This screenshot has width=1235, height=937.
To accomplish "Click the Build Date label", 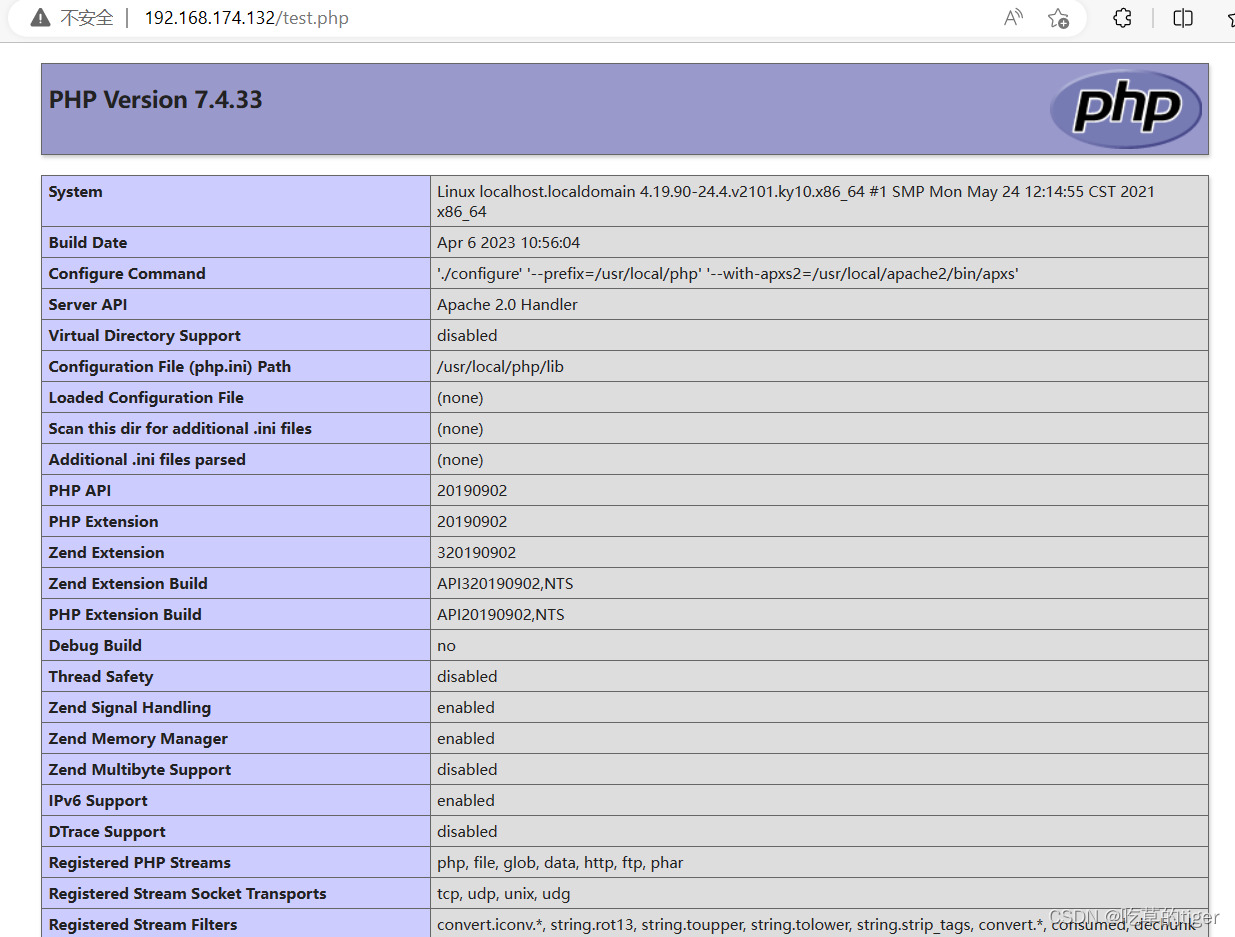I will coord(88,242).
